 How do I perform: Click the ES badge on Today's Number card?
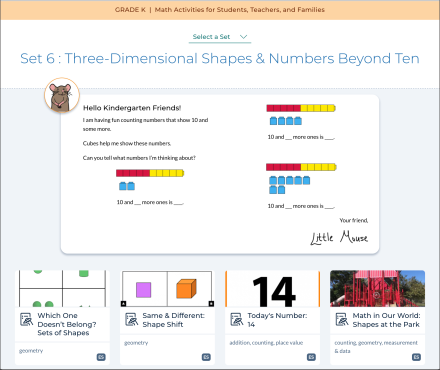tap(311, 357)
